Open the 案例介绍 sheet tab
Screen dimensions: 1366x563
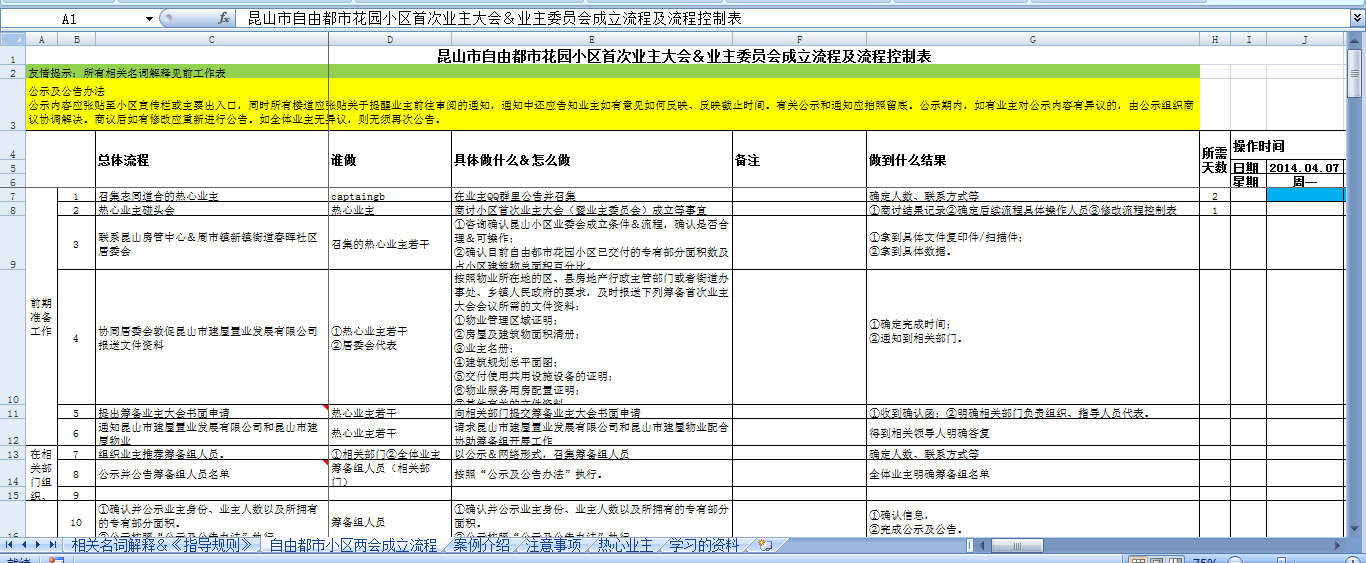481,545
